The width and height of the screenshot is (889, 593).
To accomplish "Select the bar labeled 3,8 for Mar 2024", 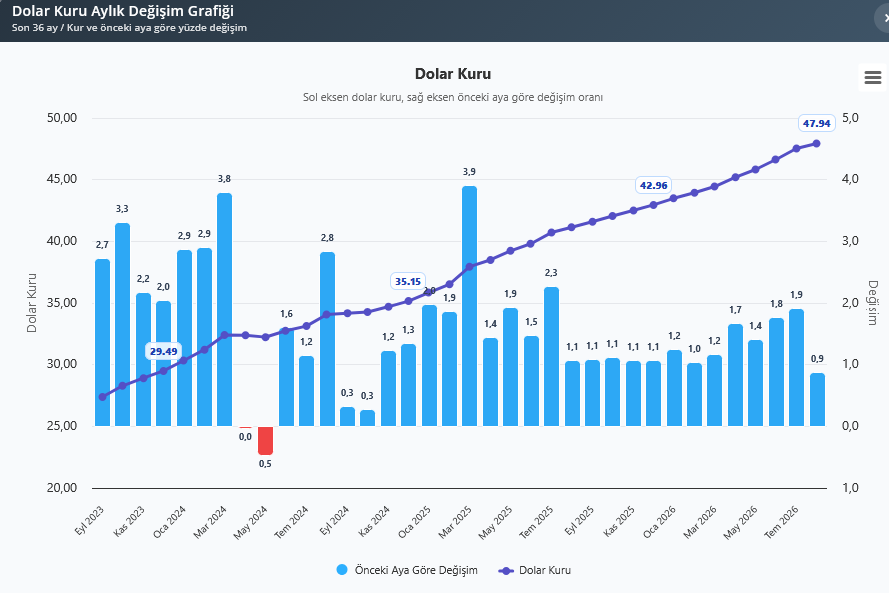I will click(x=225, y=310).
